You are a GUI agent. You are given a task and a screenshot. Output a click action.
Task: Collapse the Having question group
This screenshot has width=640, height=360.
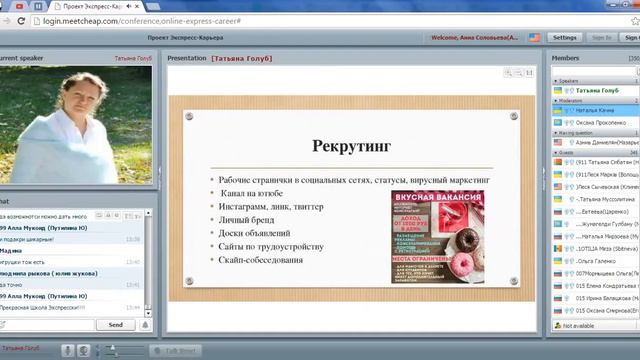click(556, 133)
